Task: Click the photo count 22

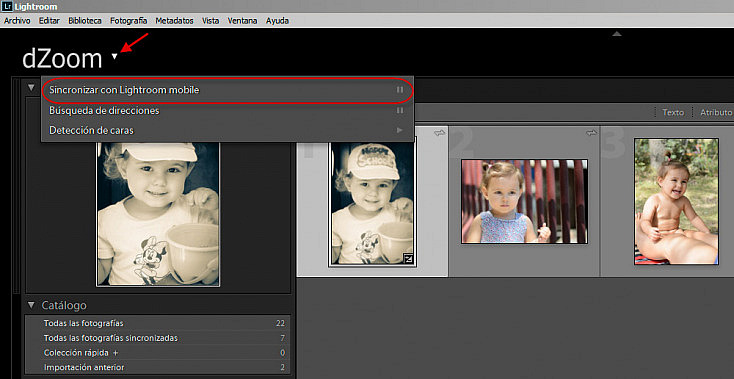Action: (280, 323)
